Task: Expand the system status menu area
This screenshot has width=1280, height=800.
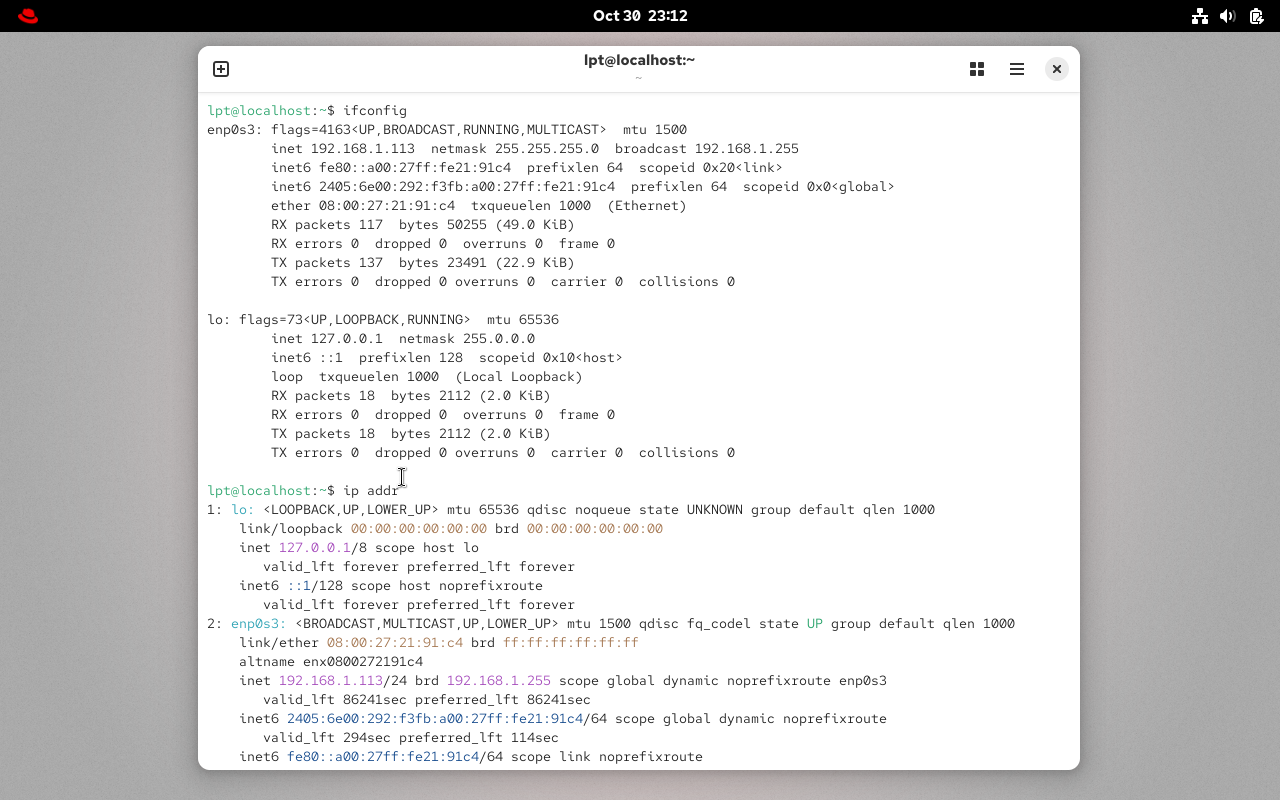Action: 1228,16
